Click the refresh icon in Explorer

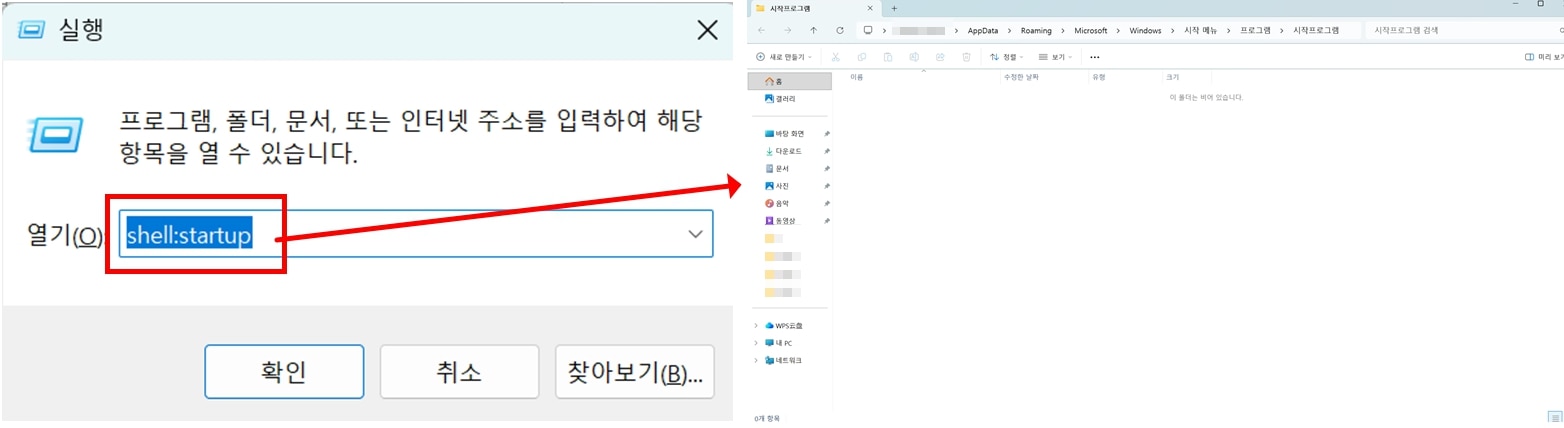click(840, 31)
